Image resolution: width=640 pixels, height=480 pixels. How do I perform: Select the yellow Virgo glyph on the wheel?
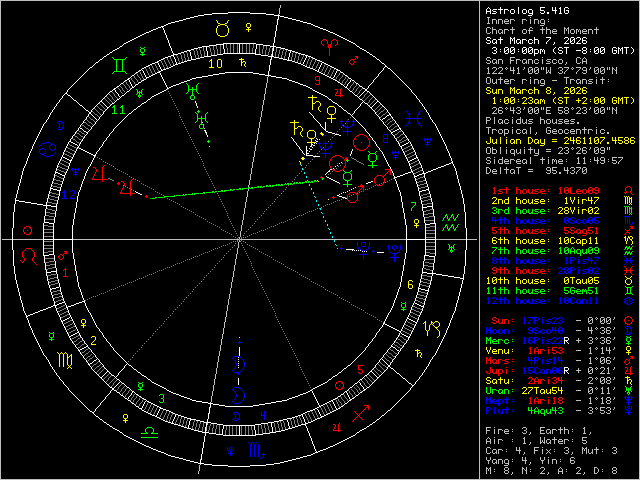(64, 357)
